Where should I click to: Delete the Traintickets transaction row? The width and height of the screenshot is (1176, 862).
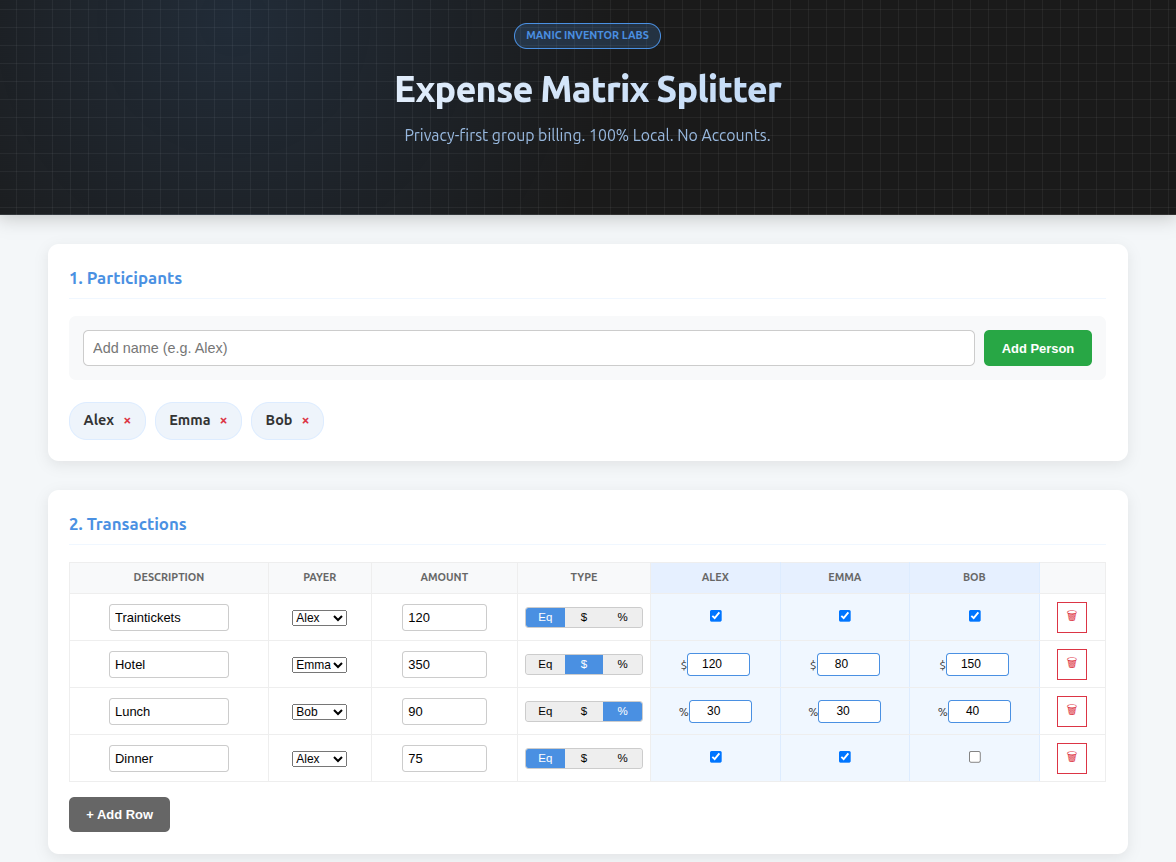click(1071, 617)
